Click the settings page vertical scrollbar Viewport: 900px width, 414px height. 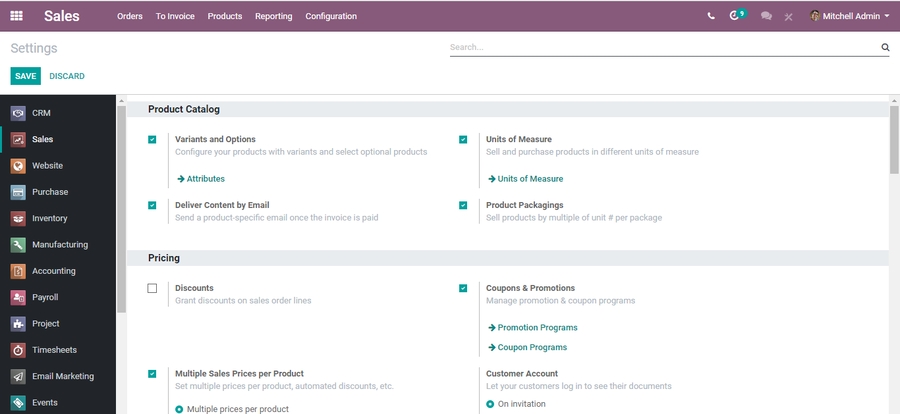(894, 140)
